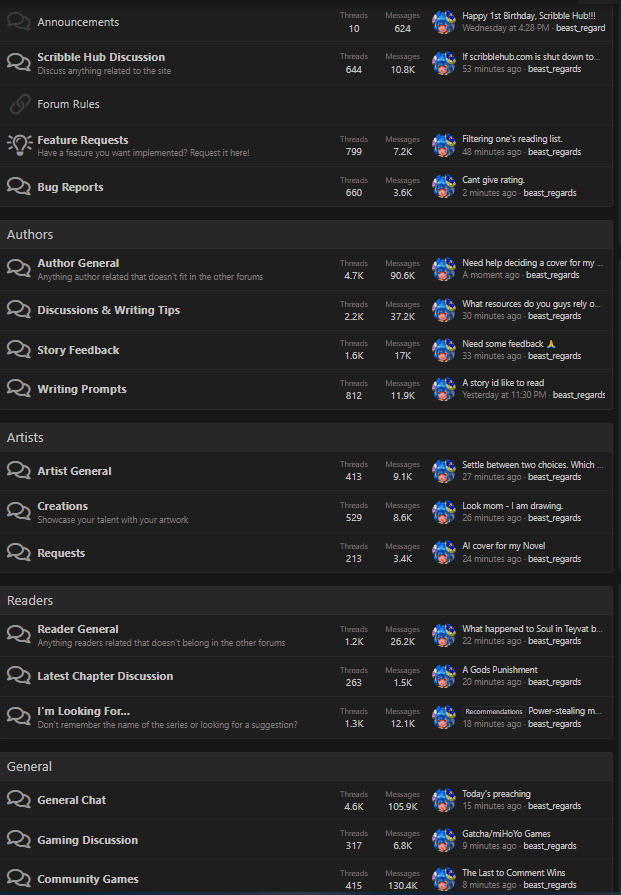621x895 pixels.
Task: Click the Forum Rules chain link icon
Action: pyautogui.click(x=19, y=104)
